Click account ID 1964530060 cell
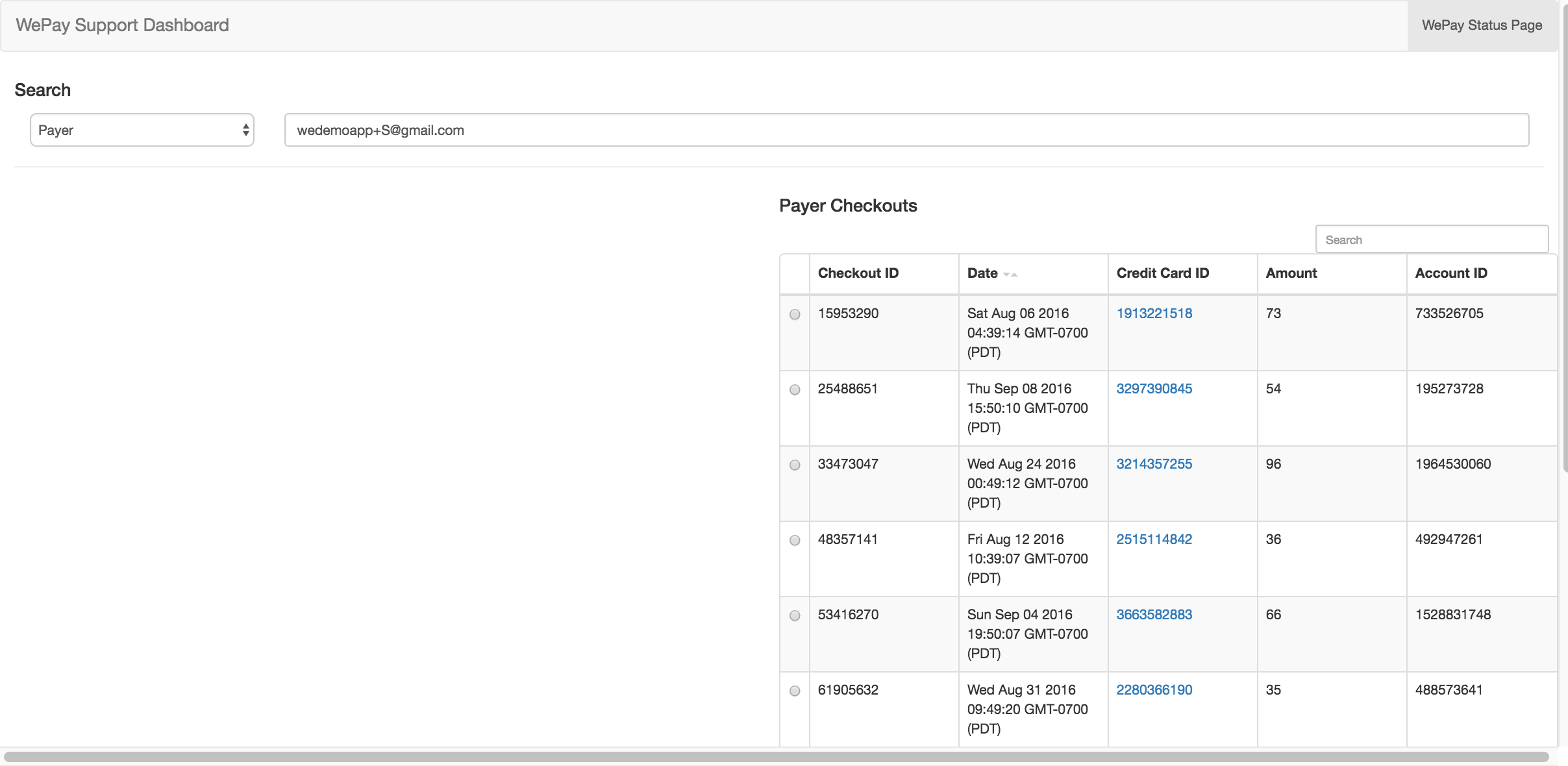 1482,484
